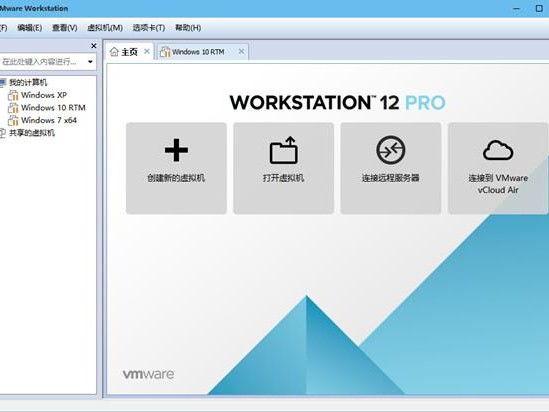The width and height of the screenshot is (549, 412).
Task: Click the cloud icon for vCloud Air
Action: coord(498,151)
